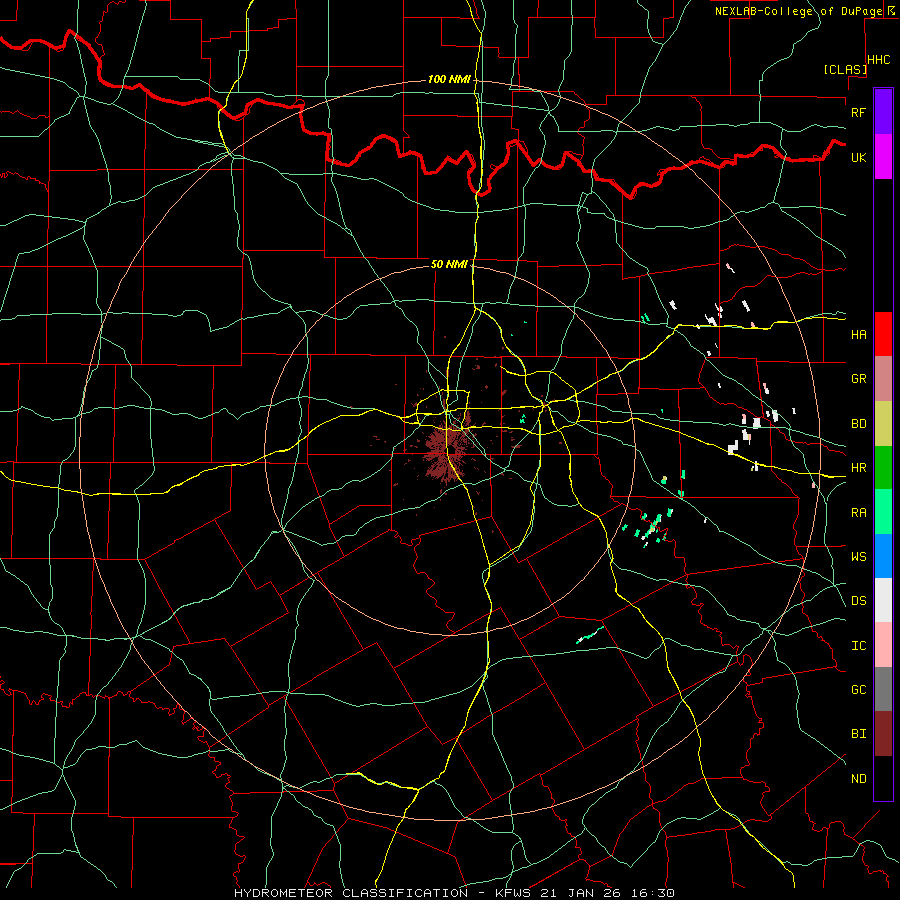This screenshot has height=900, width=900.
Task: Click the DS white legend color swatch
Action: click(x=883, y=600)
